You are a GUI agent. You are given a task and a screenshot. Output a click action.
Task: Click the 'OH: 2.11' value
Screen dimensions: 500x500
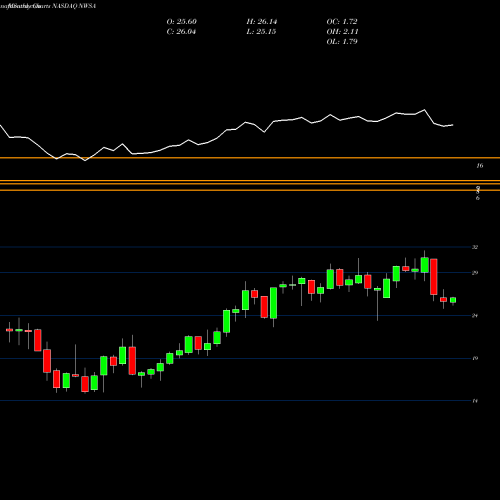pos(342,32)
